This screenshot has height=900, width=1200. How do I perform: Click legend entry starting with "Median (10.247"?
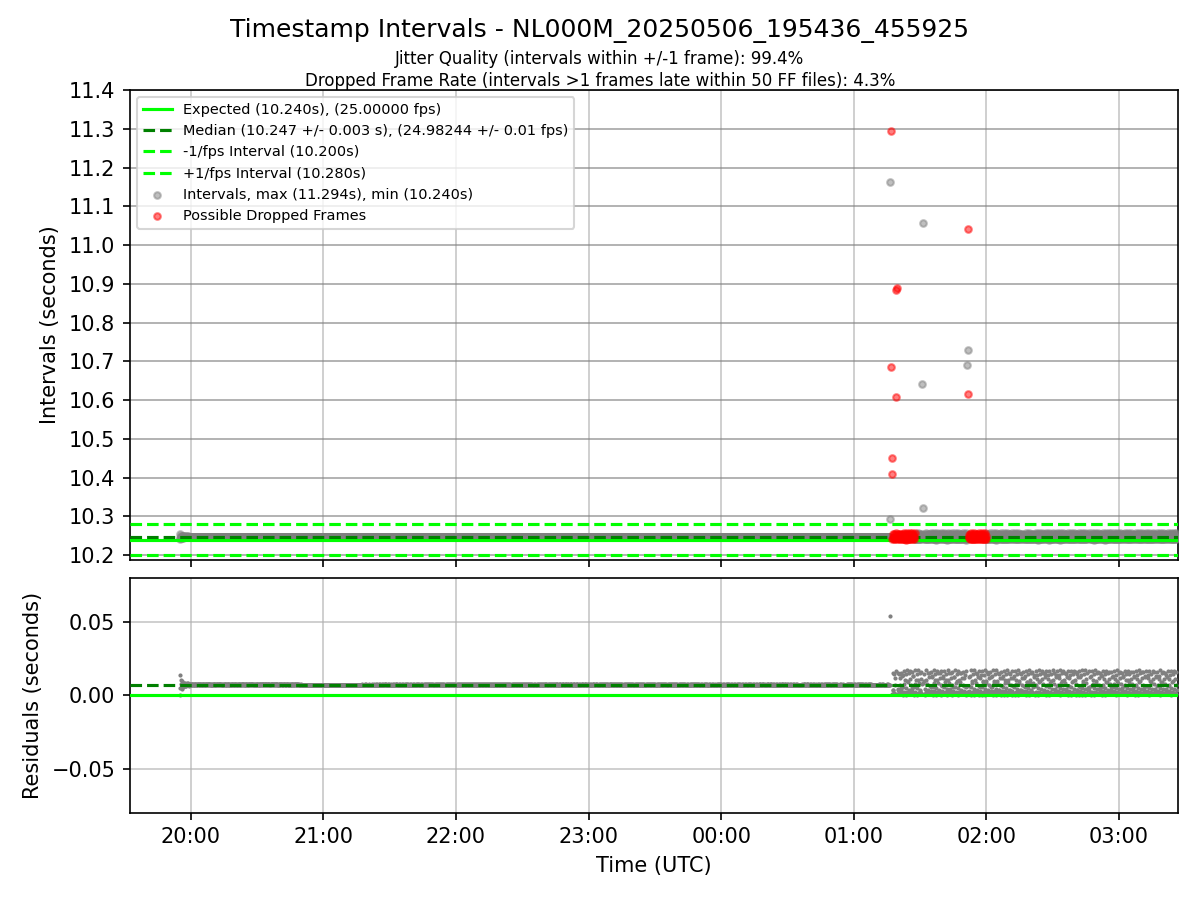point(375,130)
